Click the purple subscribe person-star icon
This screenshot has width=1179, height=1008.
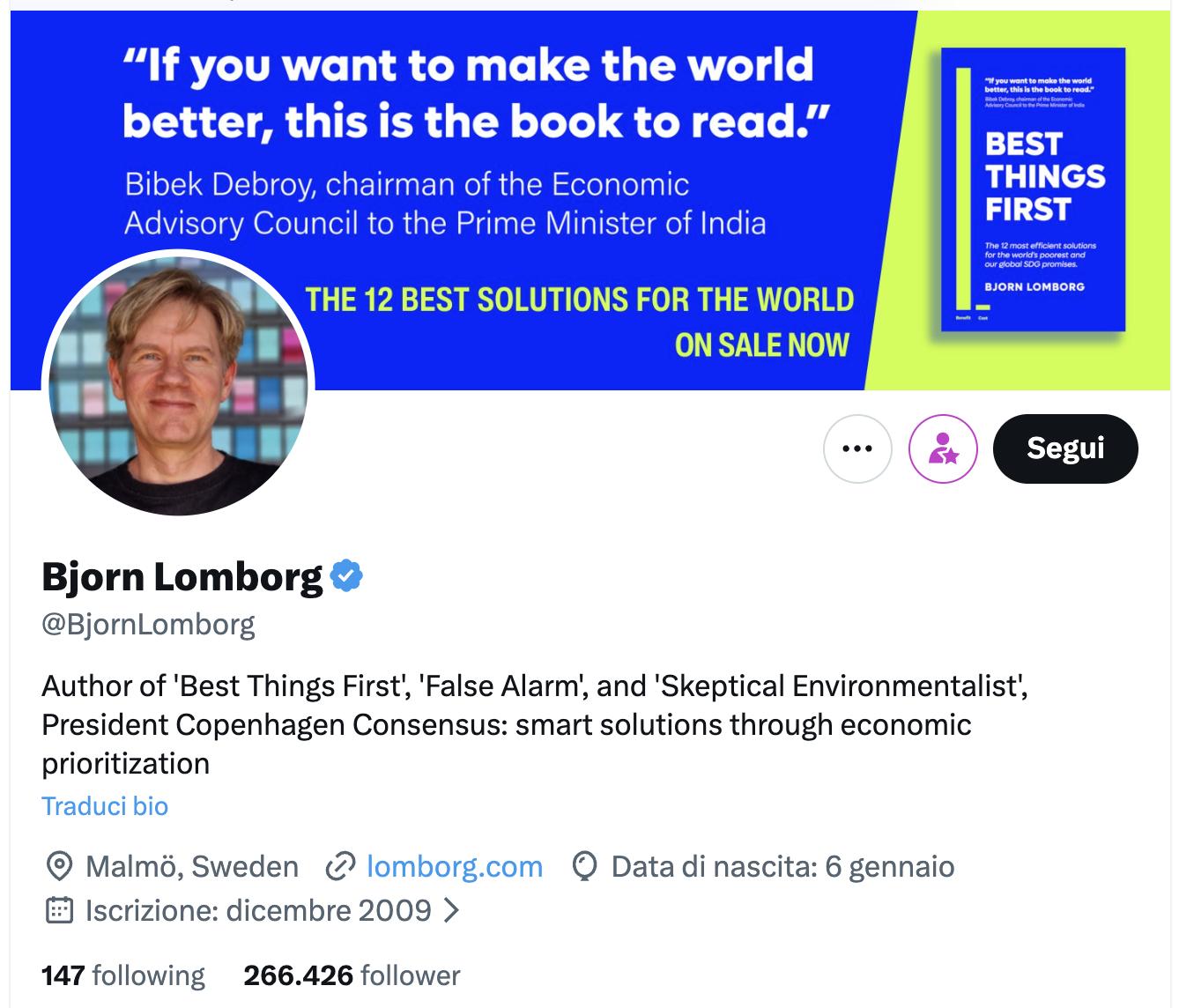click(x=943, y=448)
